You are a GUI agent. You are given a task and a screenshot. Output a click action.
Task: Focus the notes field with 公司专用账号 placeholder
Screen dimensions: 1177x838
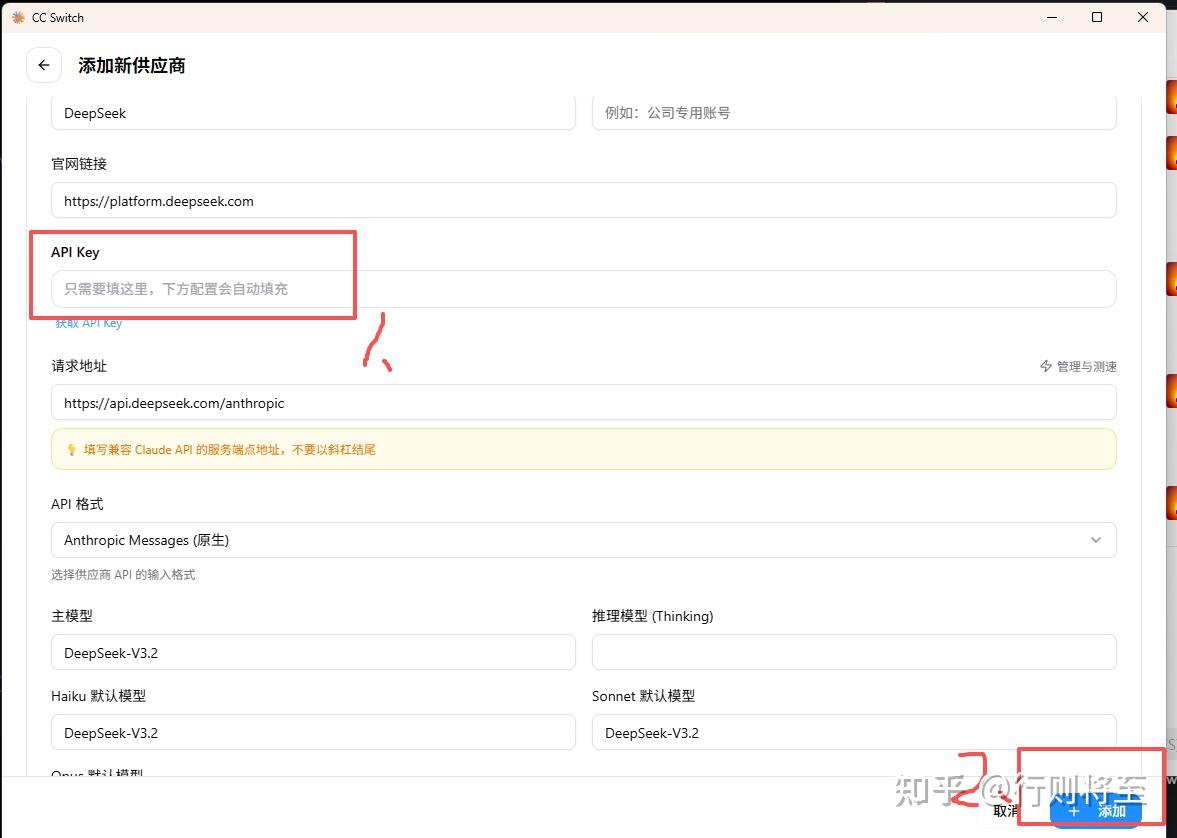click(x=854, y=113)
